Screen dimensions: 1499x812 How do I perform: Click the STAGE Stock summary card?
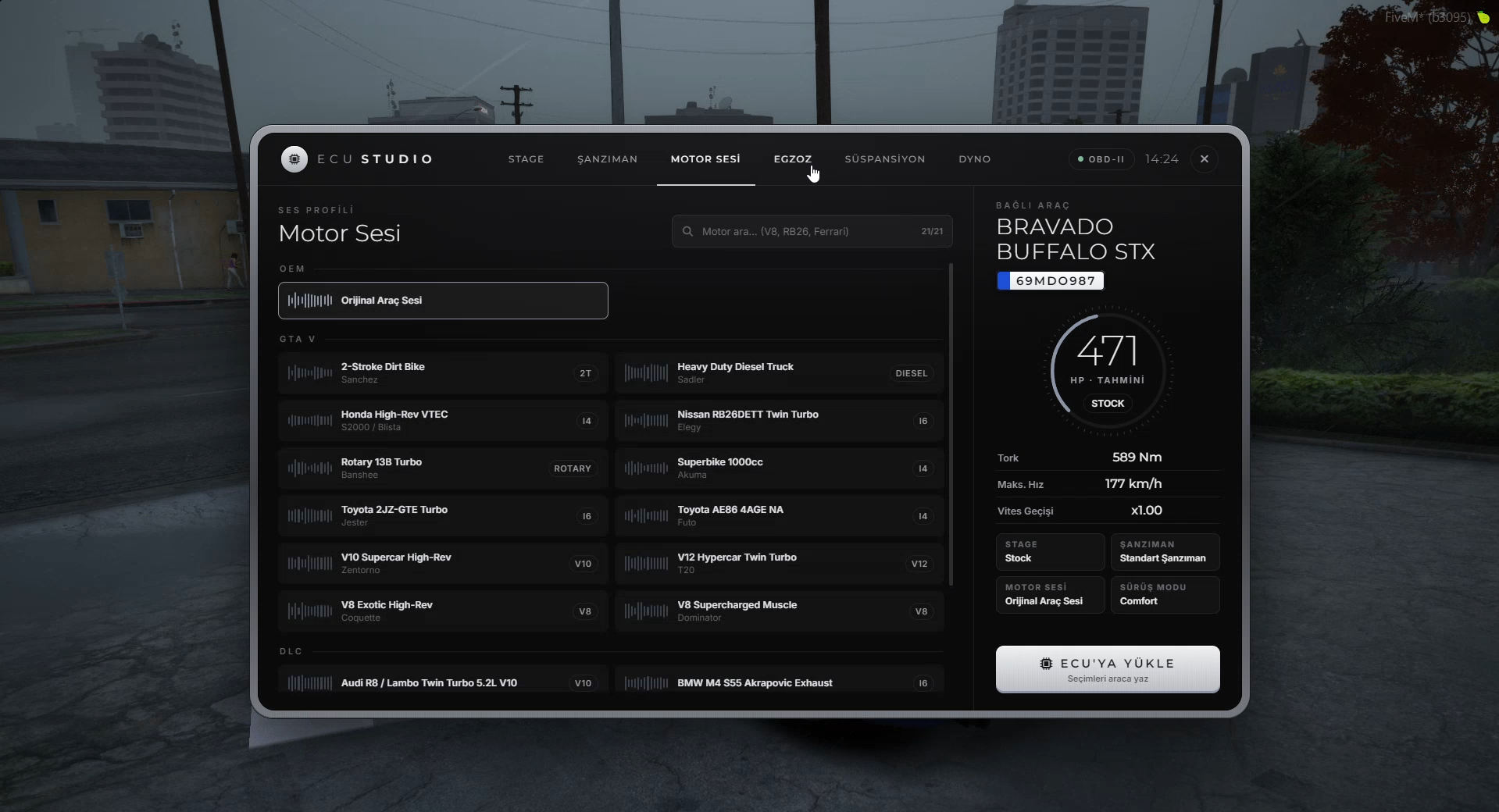(x=1050, y=552)
